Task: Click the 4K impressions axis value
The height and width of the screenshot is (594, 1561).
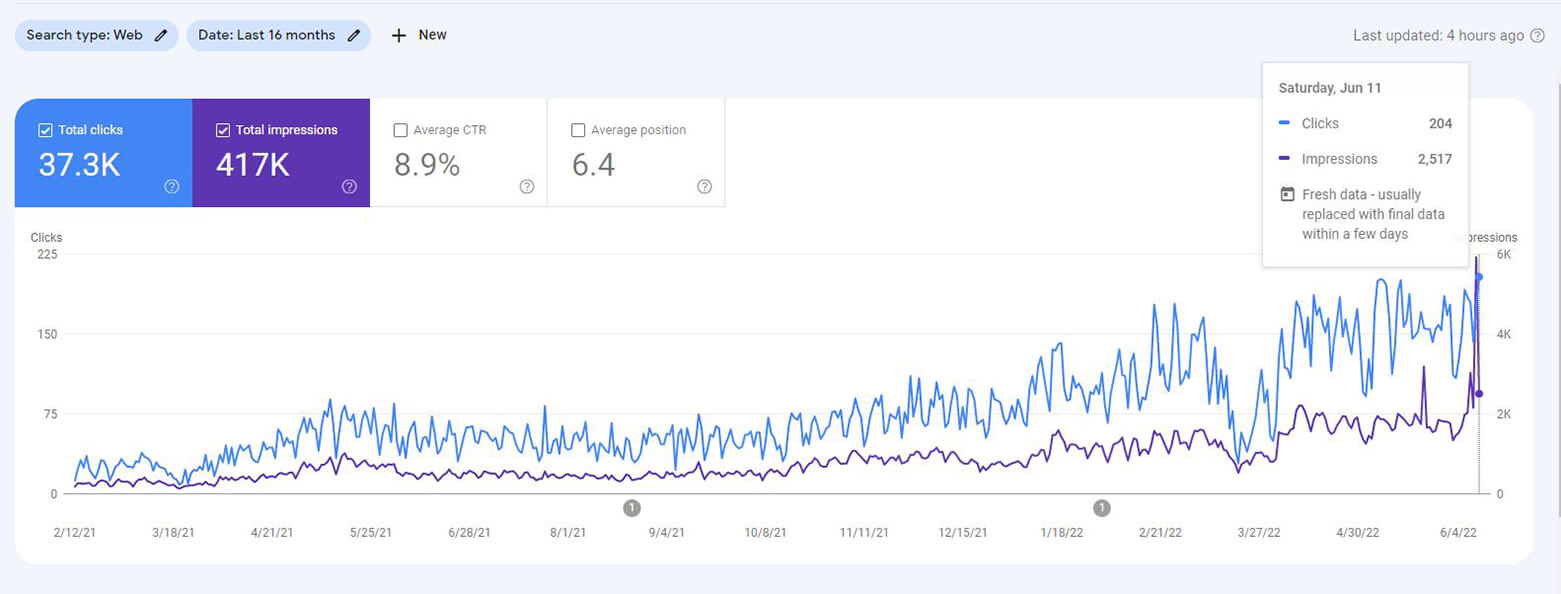Action: [x=1504, y=334]
